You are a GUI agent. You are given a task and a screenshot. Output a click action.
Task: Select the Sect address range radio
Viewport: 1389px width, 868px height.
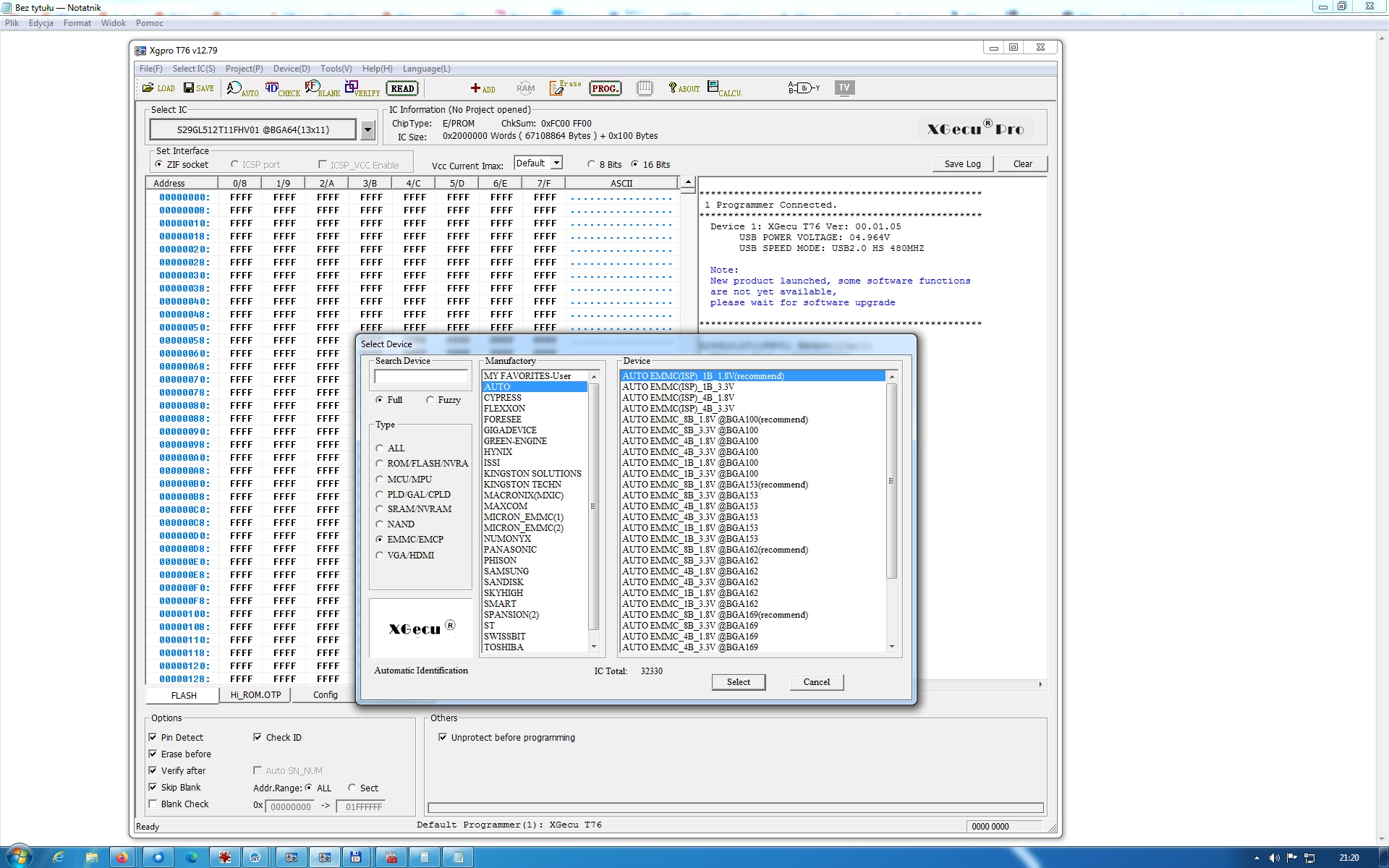point(352,788)
